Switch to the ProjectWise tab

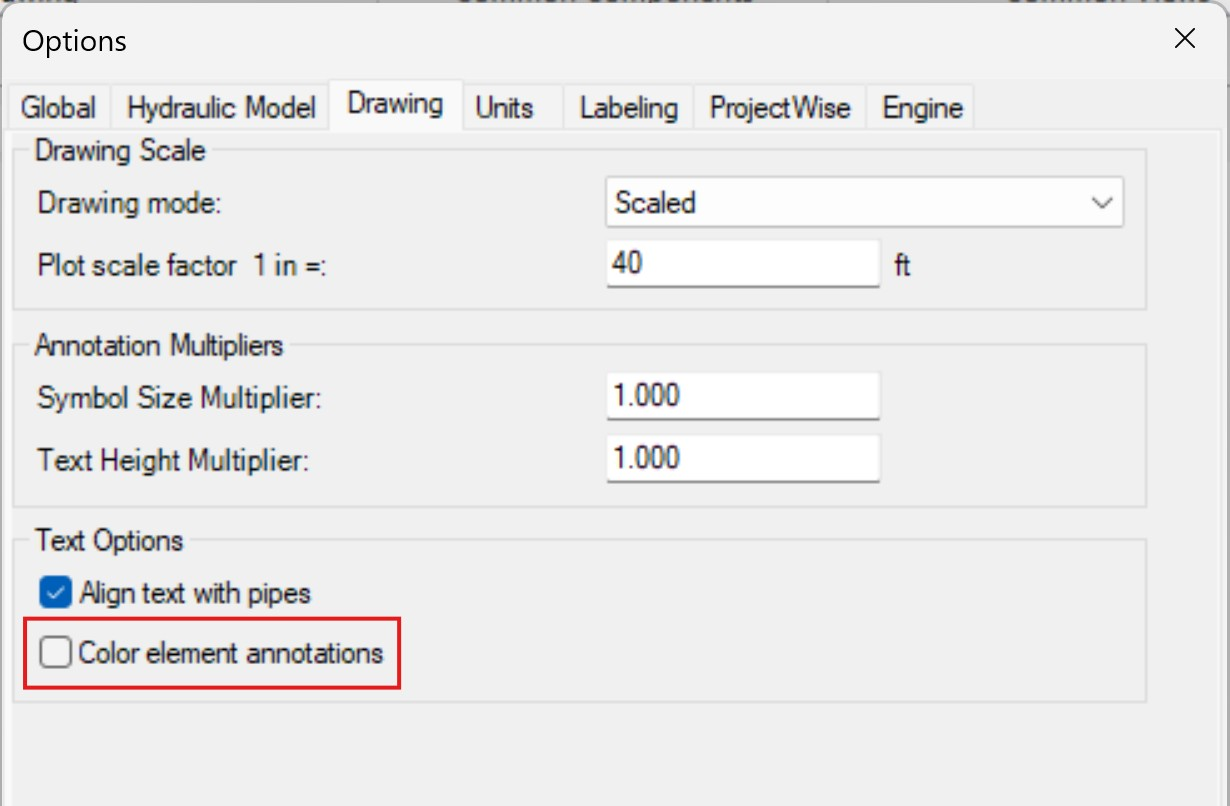click(780, 108)
